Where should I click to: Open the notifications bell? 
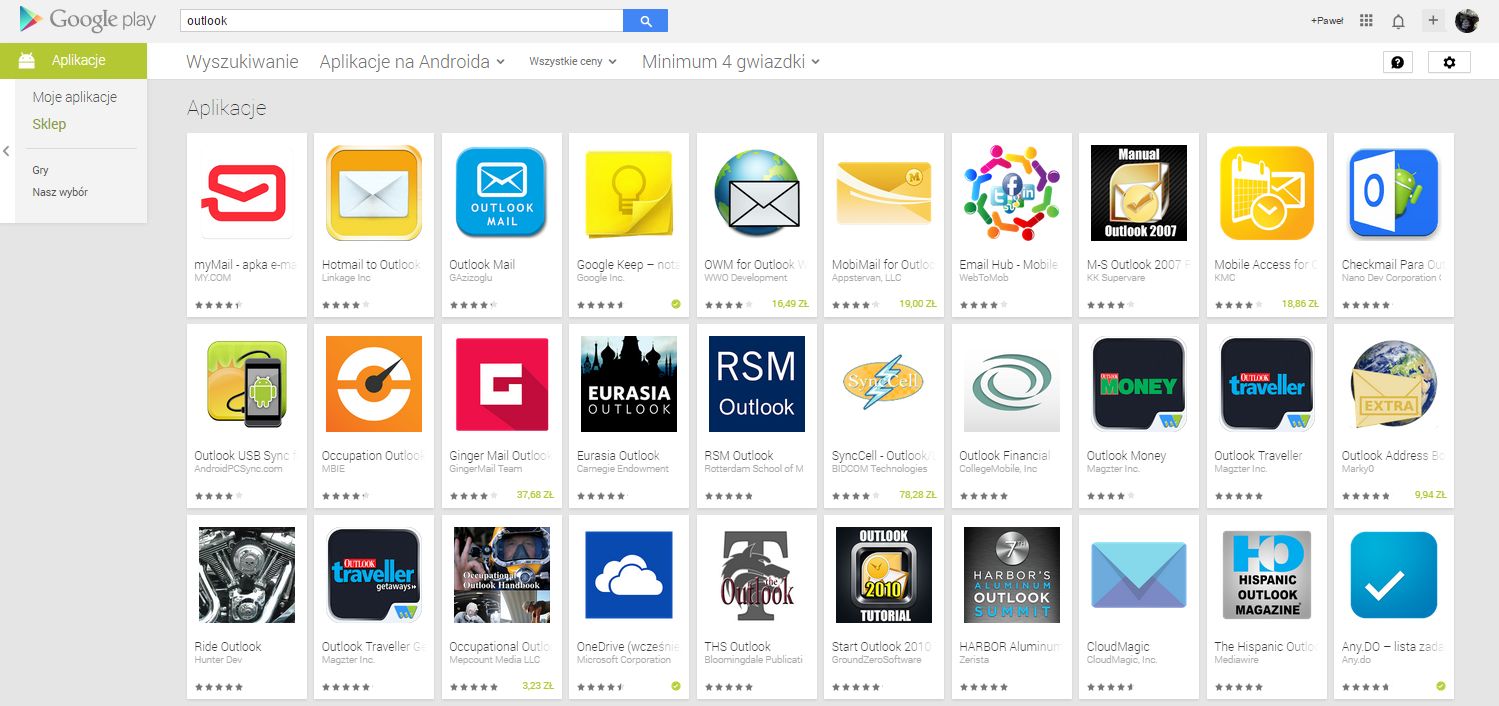point(1398,21)
